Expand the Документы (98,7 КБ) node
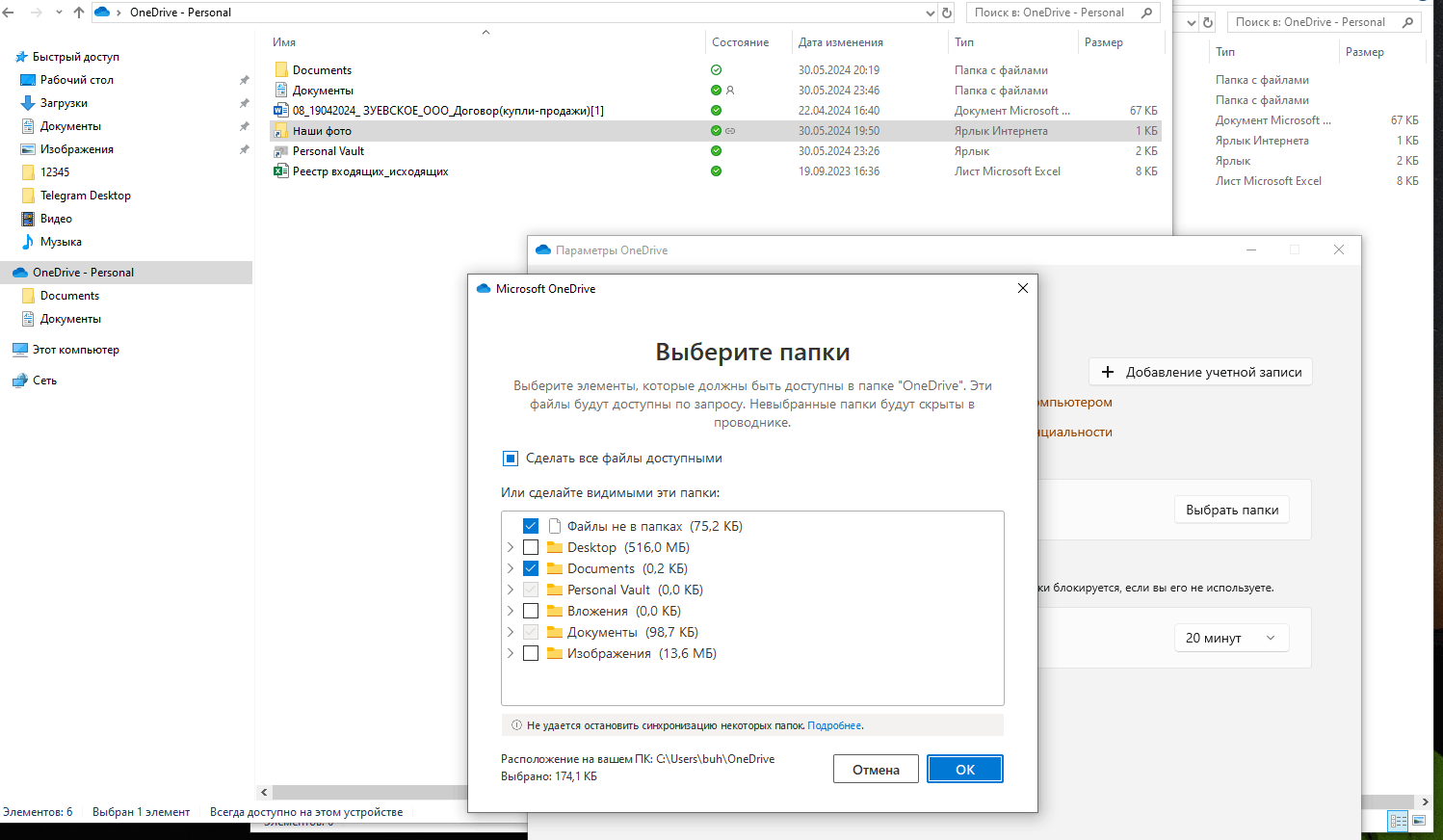 [x=511, y=632]
